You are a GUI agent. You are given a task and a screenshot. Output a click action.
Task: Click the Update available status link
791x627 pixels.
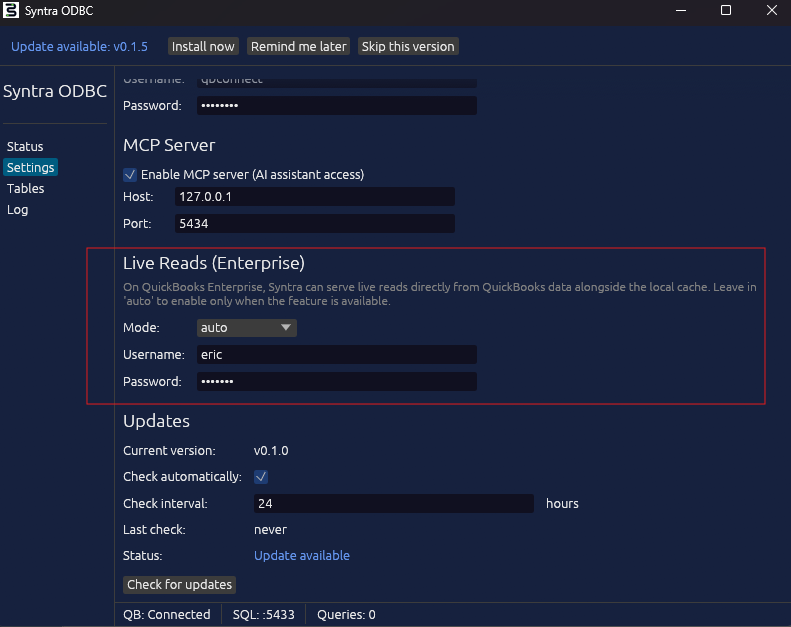point(302,555)
